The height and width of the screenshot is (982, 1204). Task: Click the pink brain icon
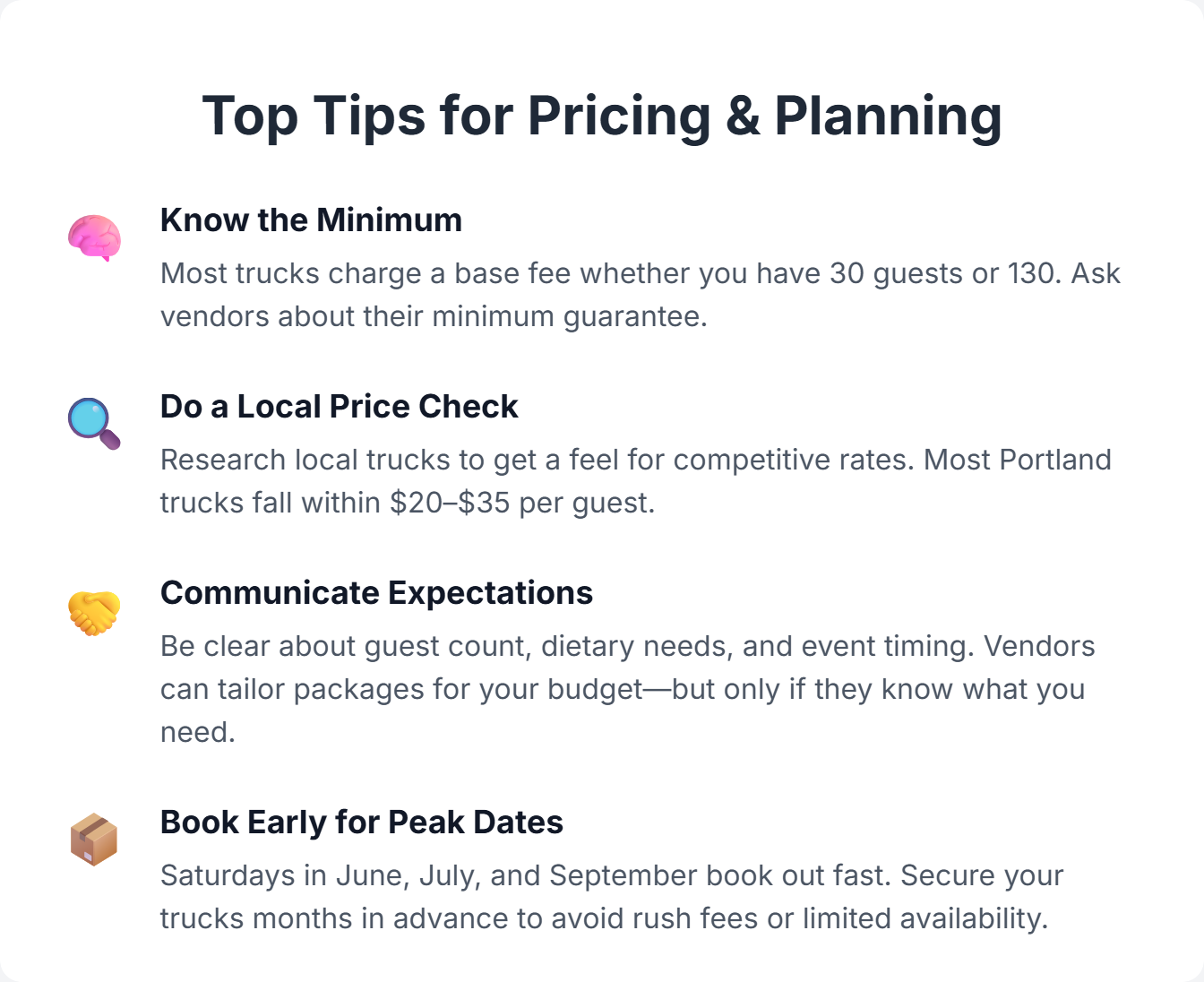point(94,237)
